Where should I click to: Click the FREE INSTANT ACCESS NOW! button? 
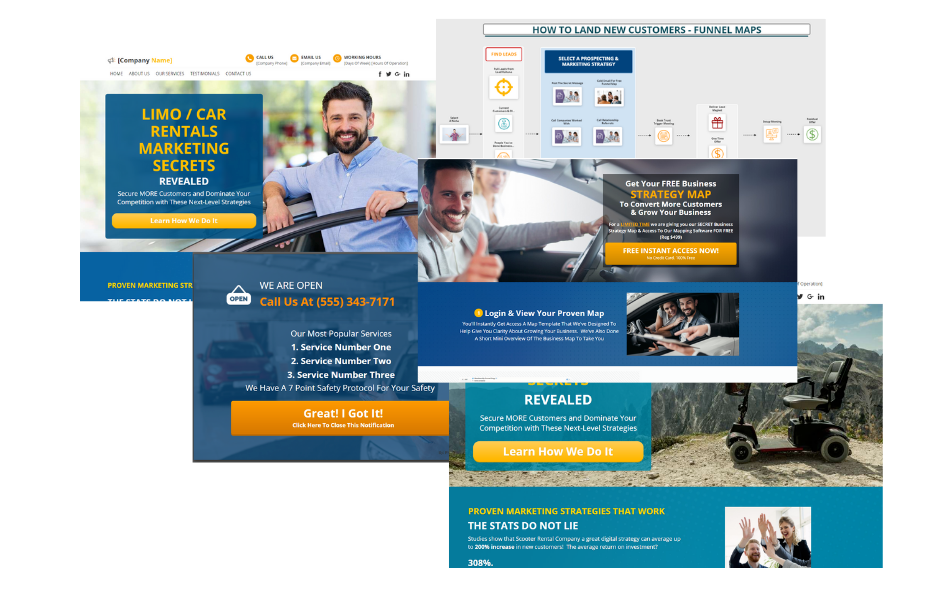(670, 253)
